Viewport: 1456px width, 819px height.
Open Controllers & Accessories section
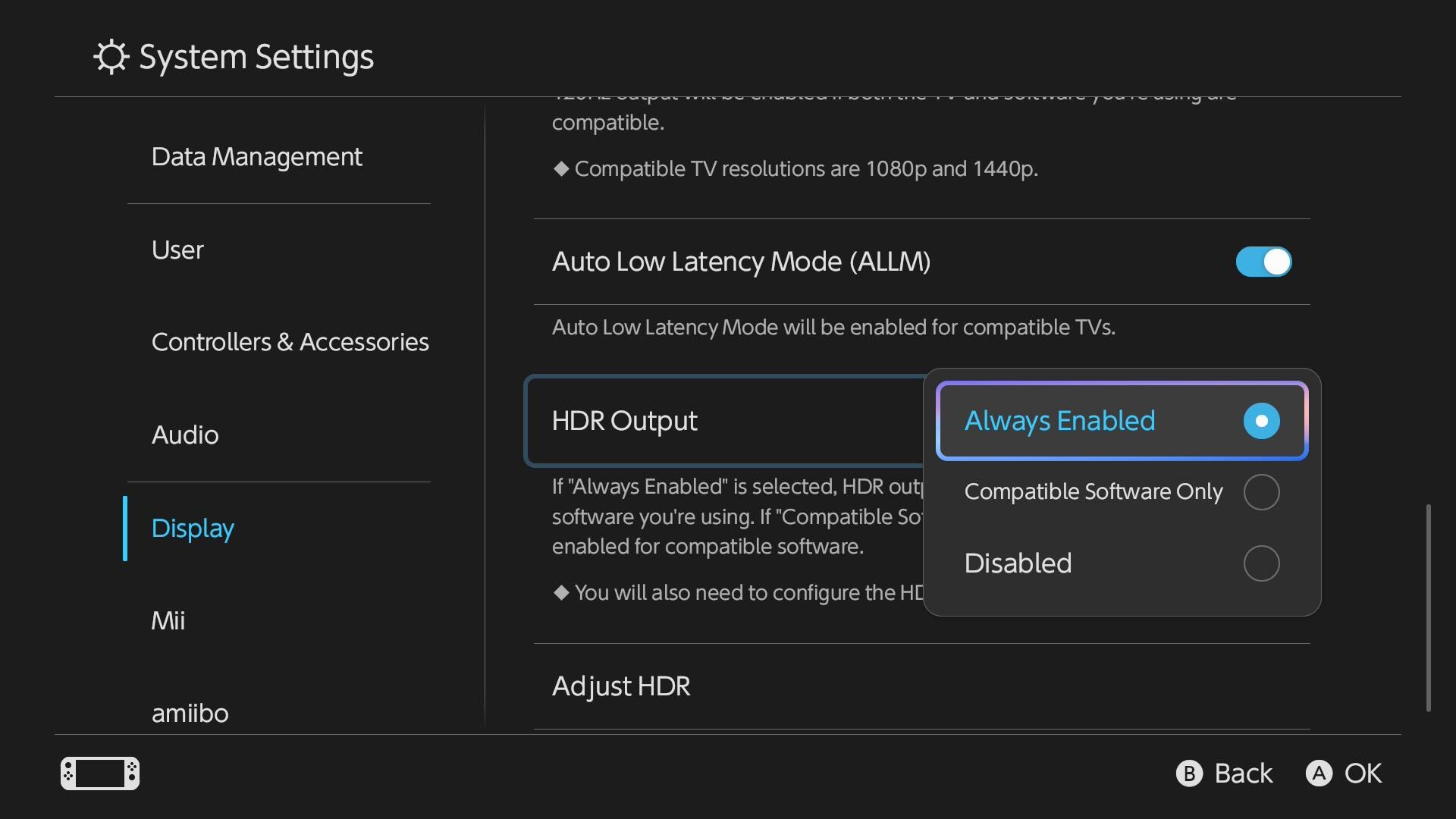coord(290,342)
